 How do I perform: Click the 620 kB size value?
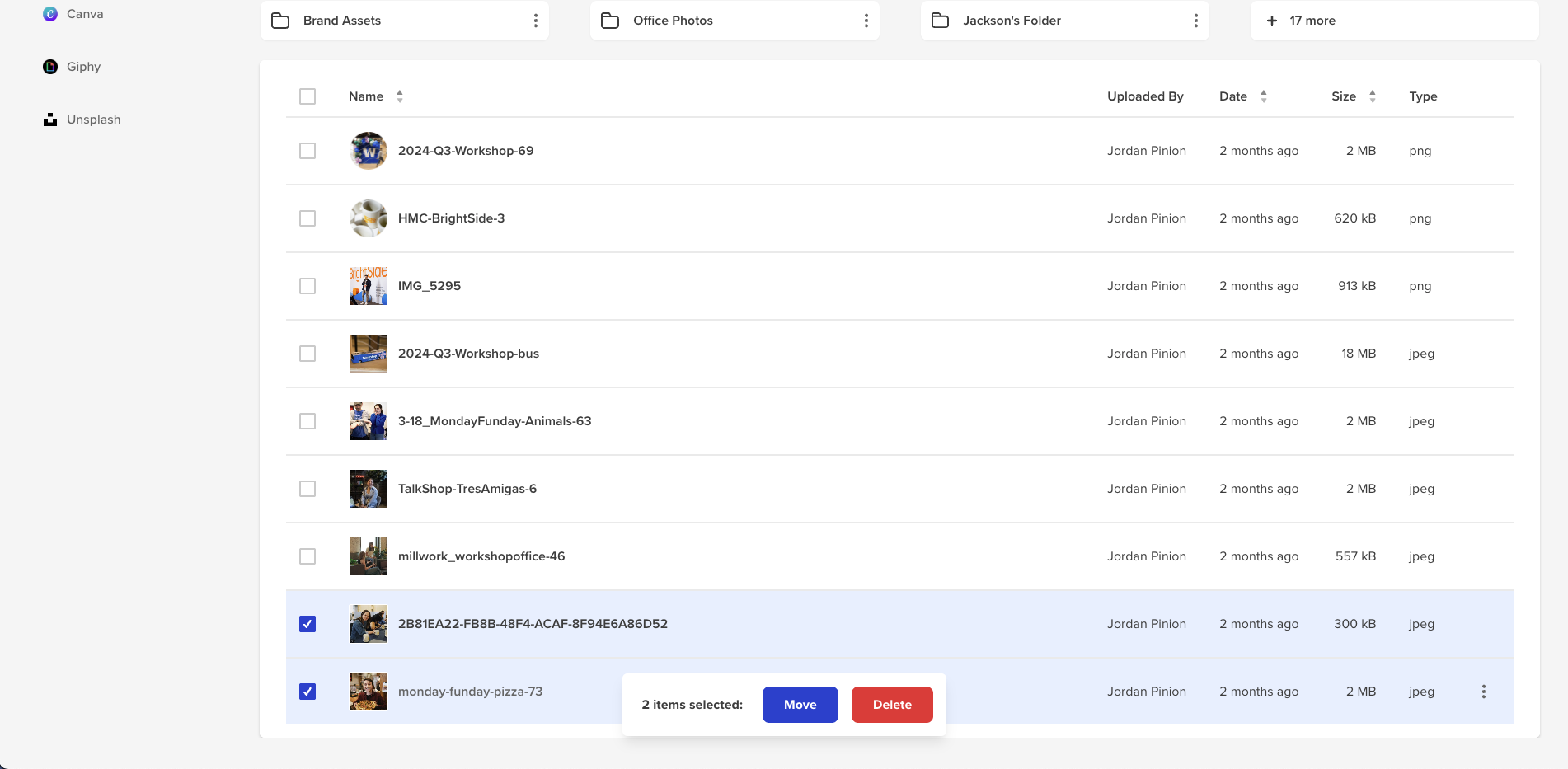pos(1355,218)
